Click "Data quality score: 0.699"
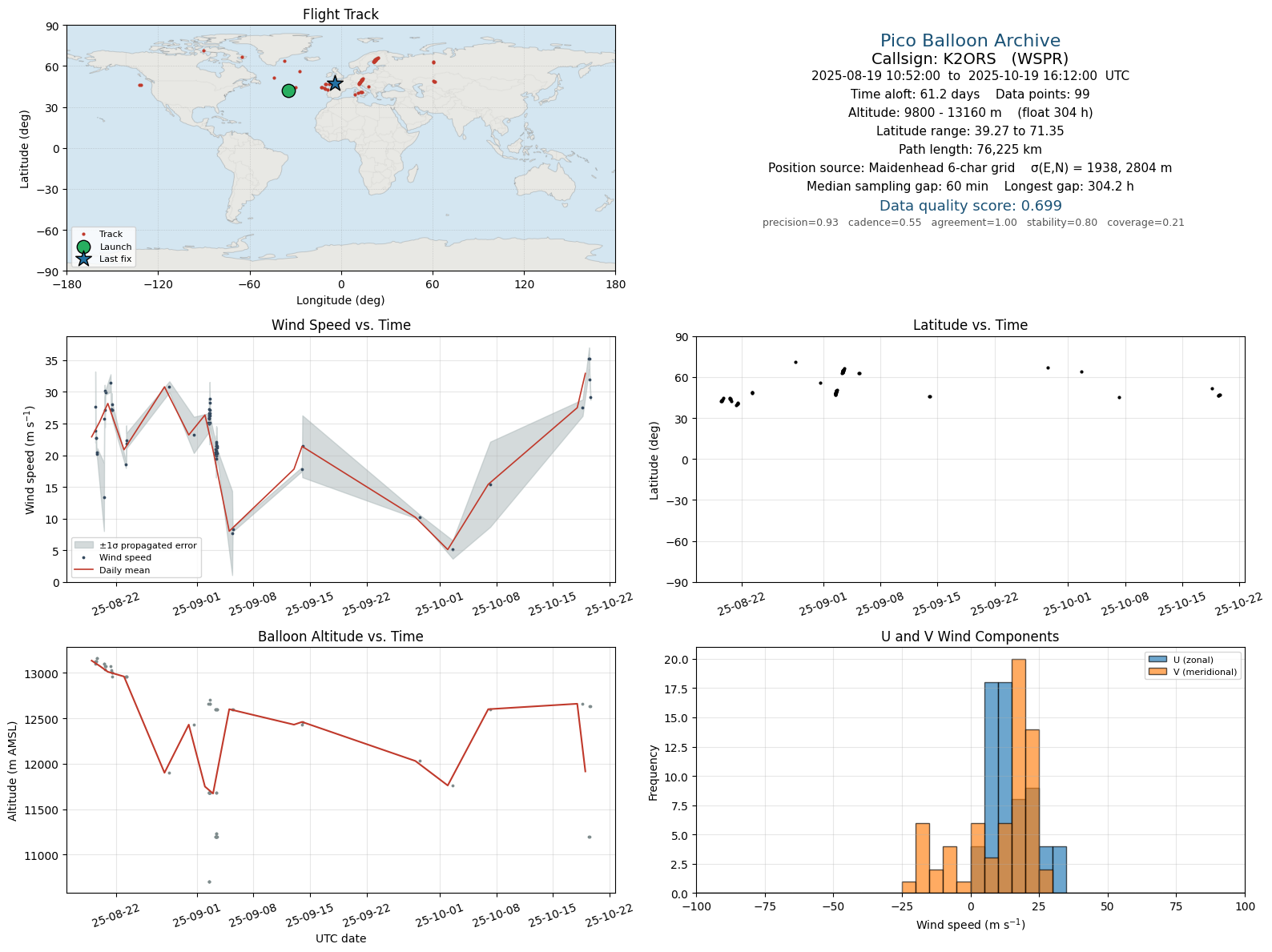The image size is (1272, 952). 970,206
